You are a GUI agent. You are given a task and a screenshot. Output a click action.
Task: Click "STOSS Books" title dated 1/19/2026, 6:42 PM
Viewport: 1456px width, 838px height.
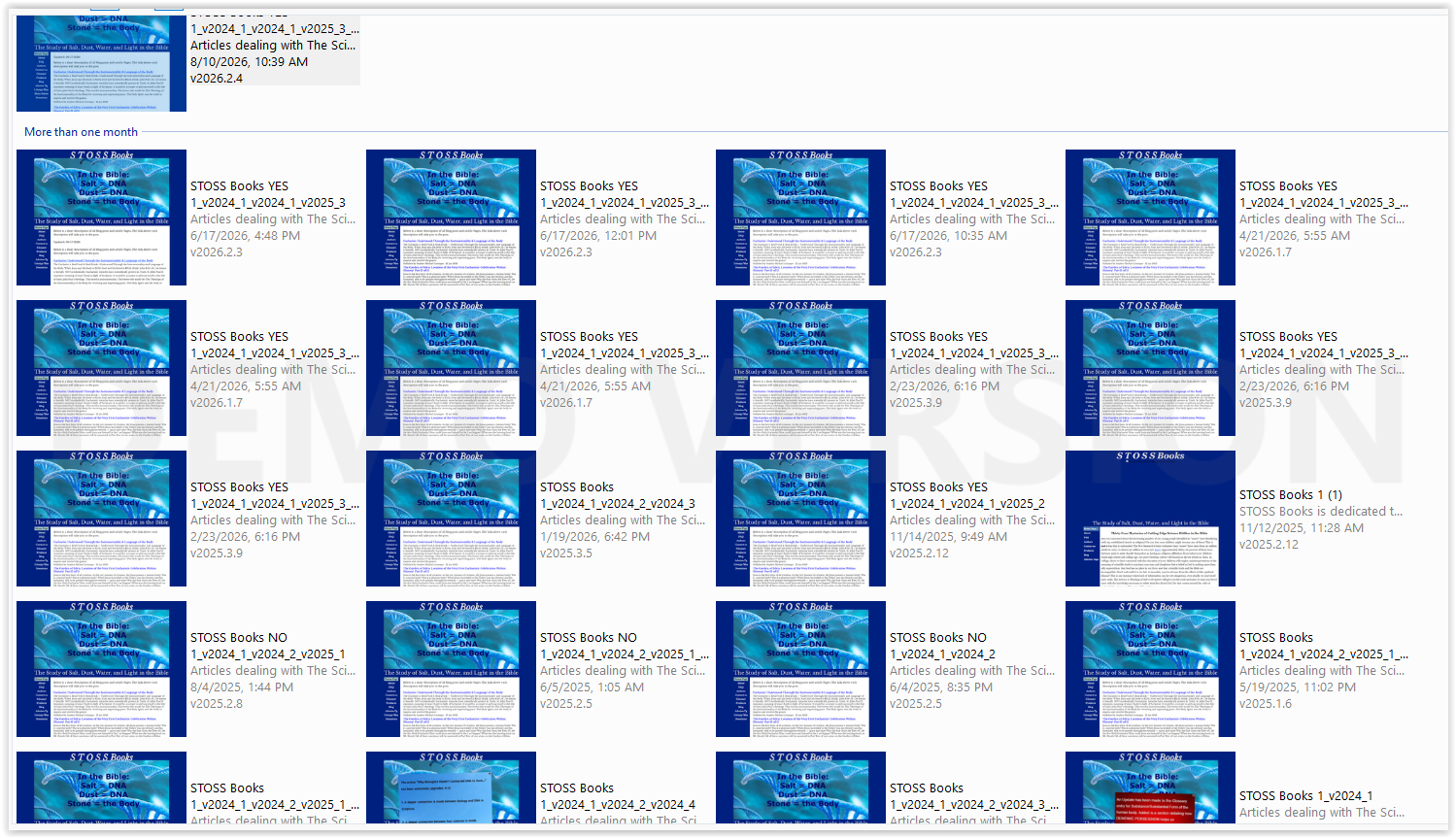coord(577,486)
